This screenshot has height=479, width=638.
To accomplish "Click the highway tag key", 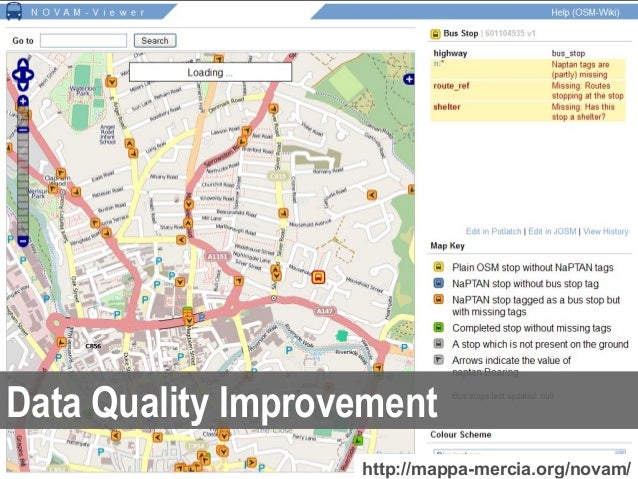I will (x=450, y=53).
